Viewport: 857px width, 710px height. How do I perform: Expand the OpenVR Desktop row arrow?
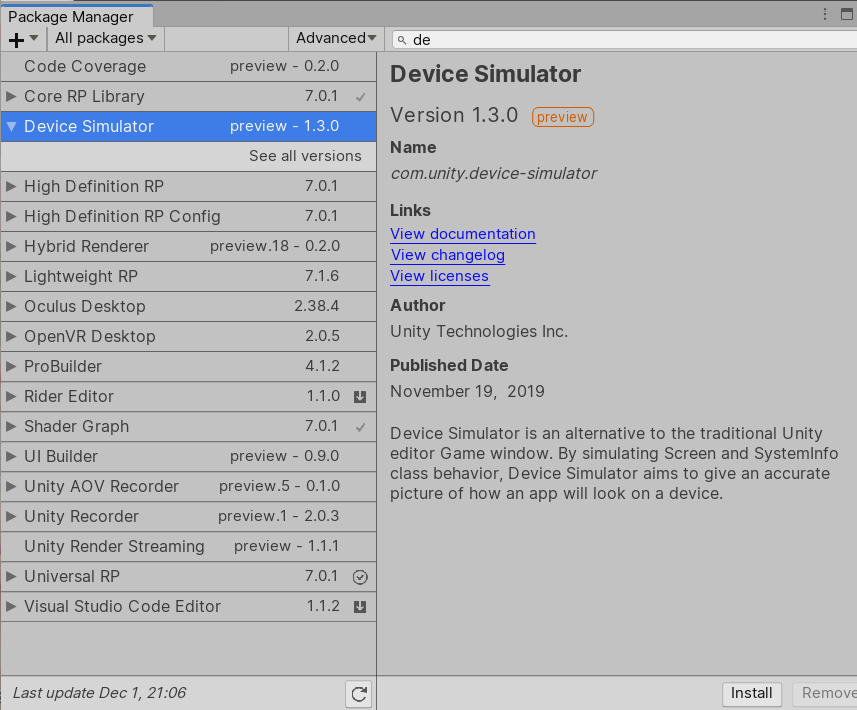(11, 337)
